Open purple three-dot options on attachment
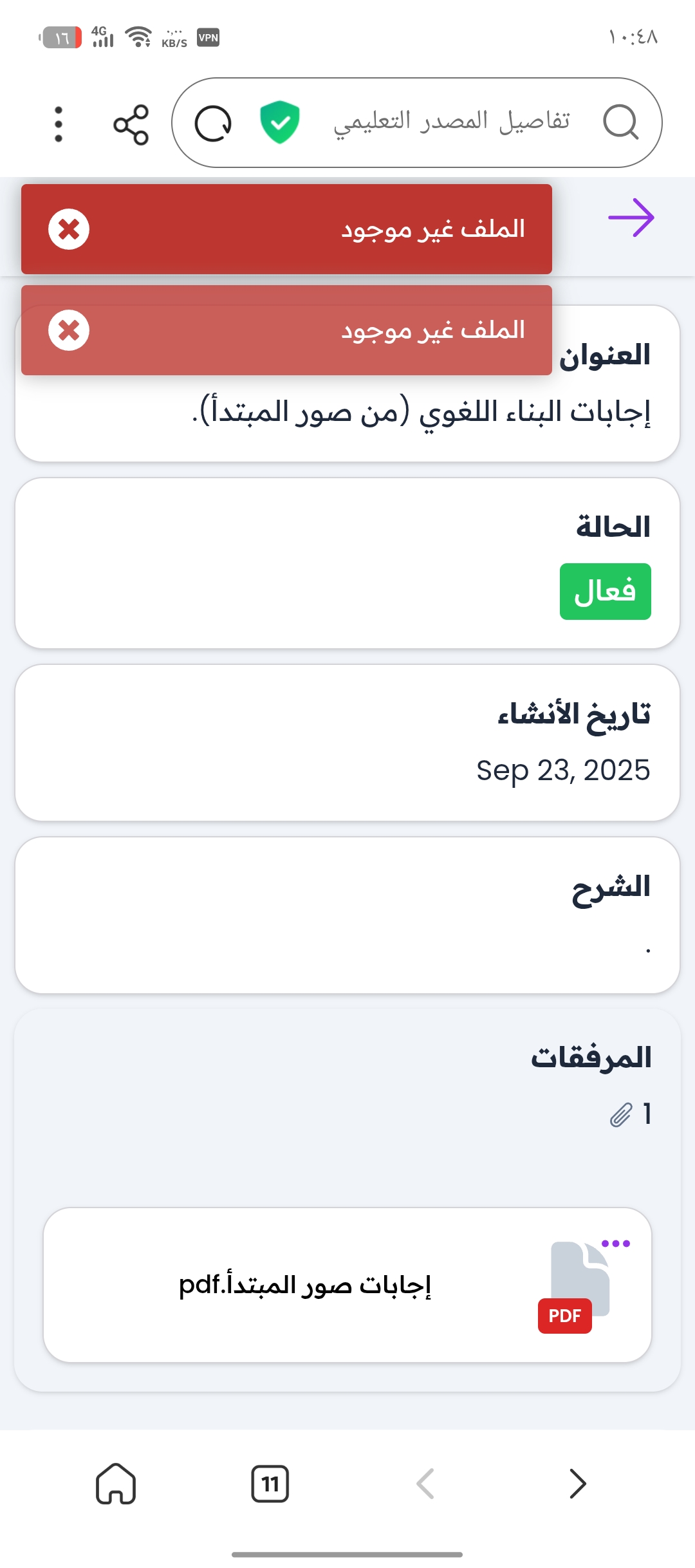Viewport: 695px width, 1568px height. click(616, 1244)
